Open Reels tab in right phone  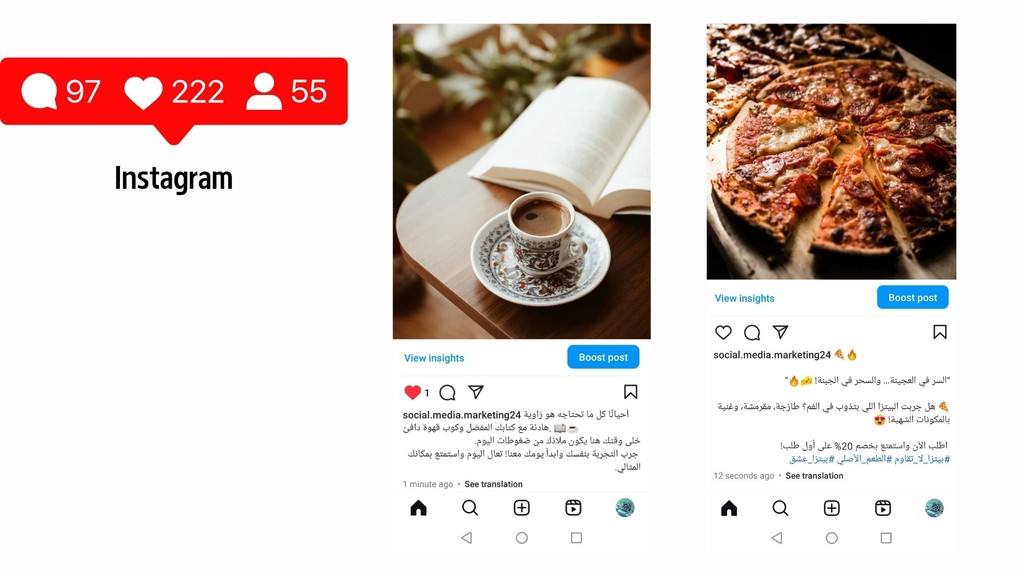click(x=883, y=508)
